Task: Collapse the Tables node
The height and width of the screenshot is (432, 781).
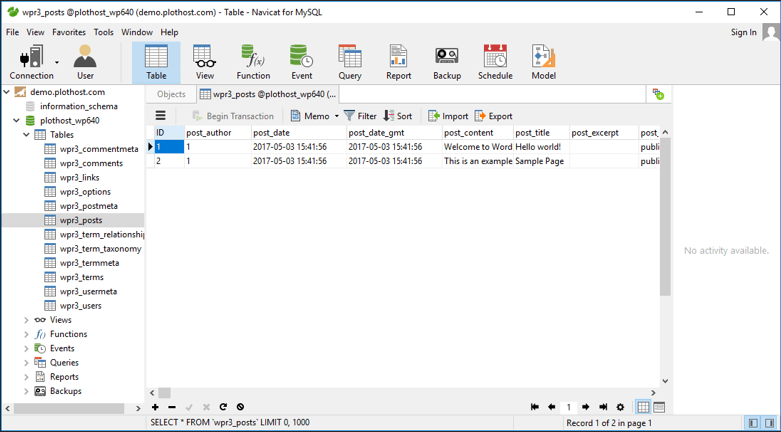Action: coord(26,135)
